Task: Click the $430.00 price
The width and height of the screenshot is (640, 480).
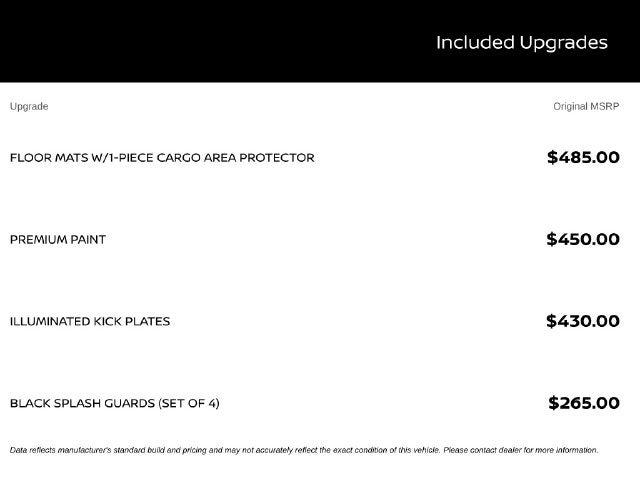Action: pos(583,321)
